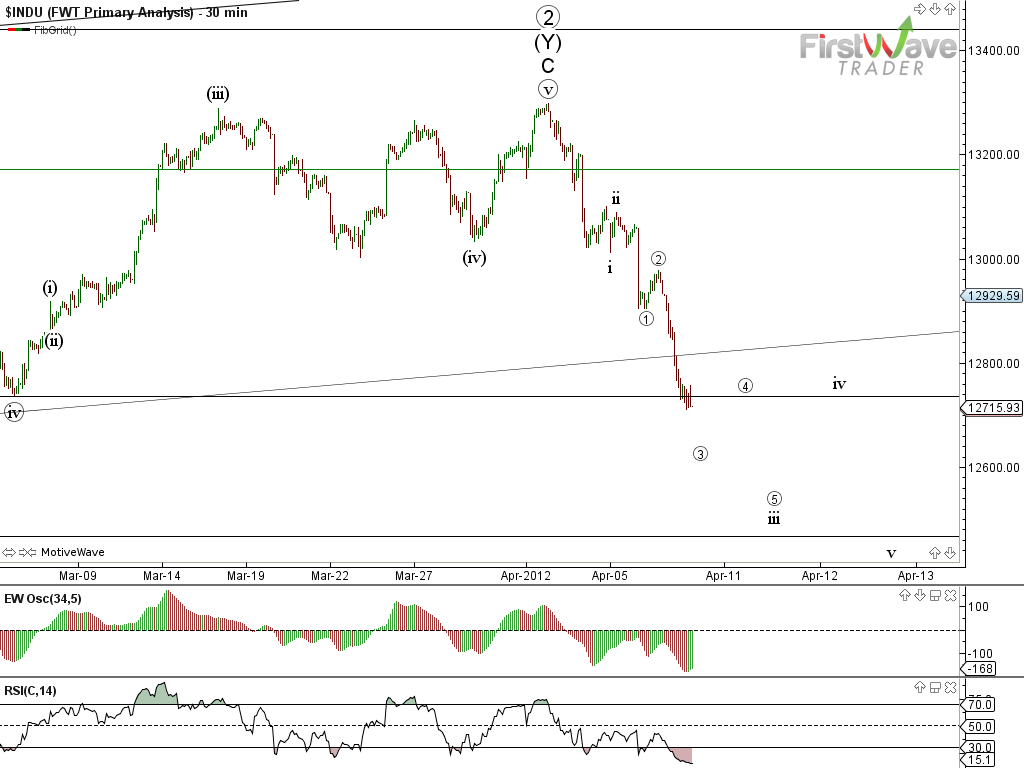Click the circled 2 wave label at chart top

[547, 16]
